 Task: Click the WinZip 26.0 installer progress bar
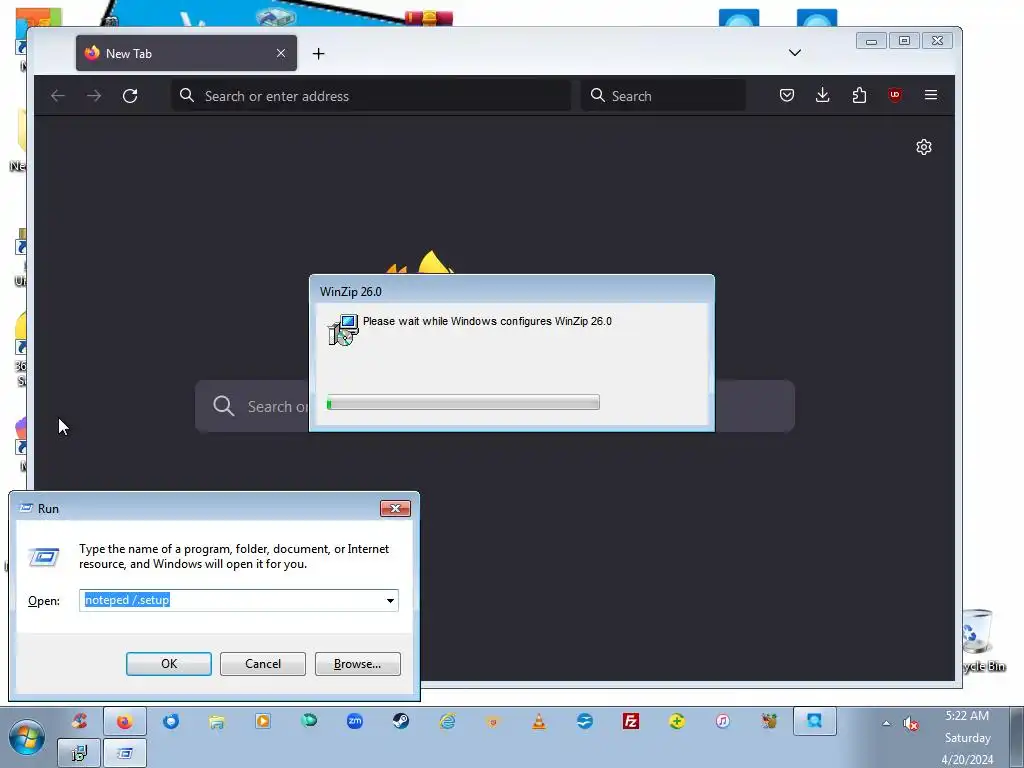point(463,403)
